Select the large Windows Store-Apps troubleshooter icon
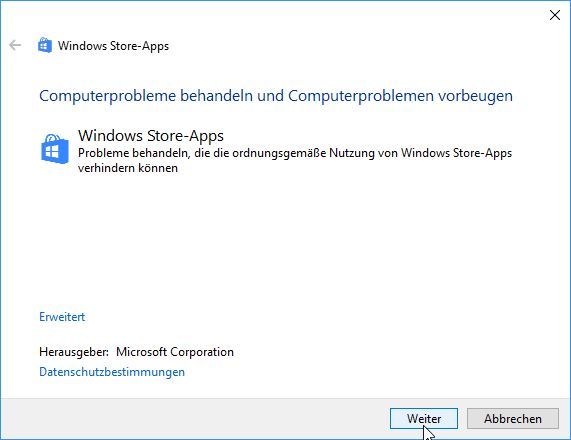The image size is (571, 440). coord(55,149)
